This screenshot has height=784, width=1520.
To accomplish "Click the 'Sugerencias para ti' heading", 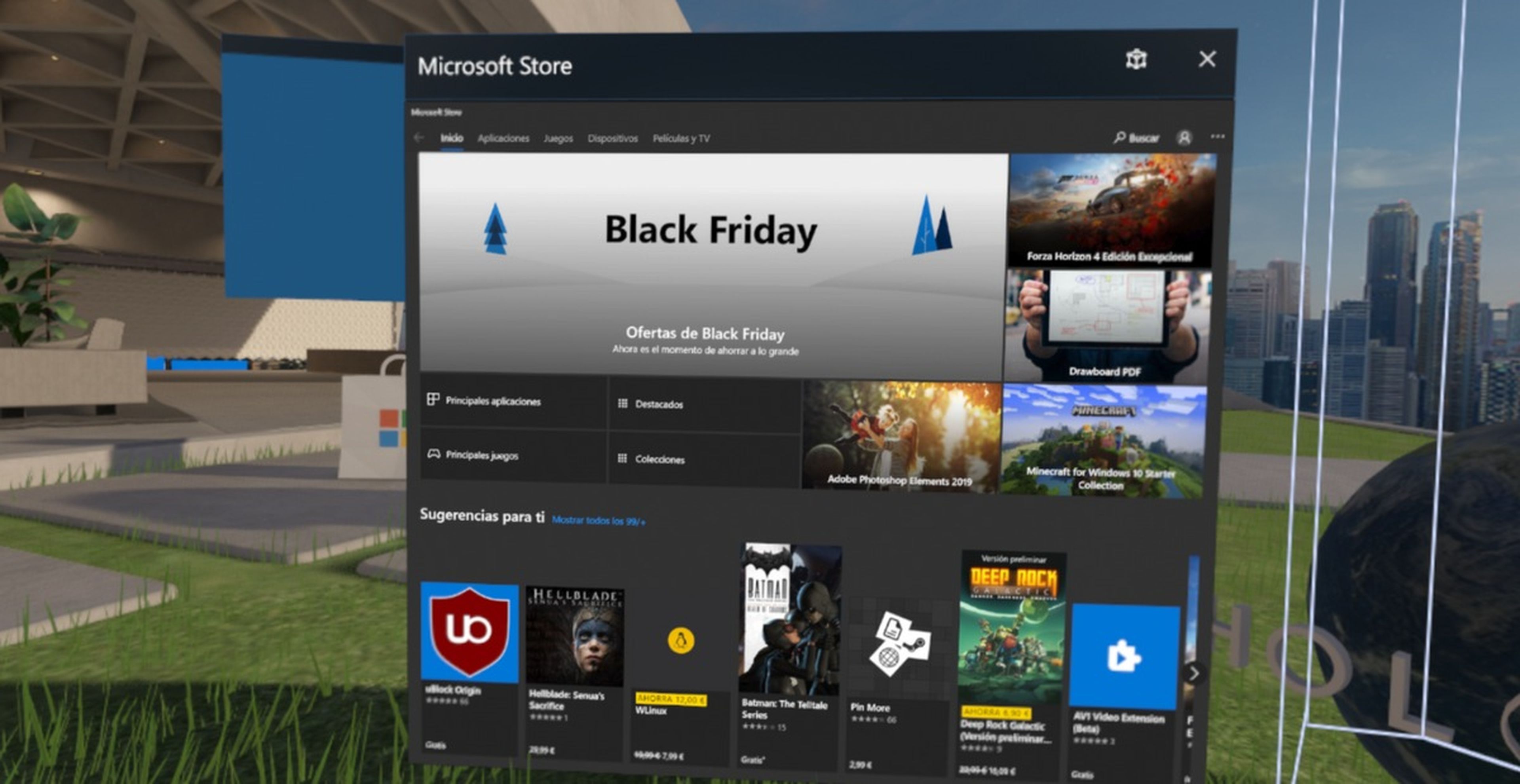I will tap(481, 516).
